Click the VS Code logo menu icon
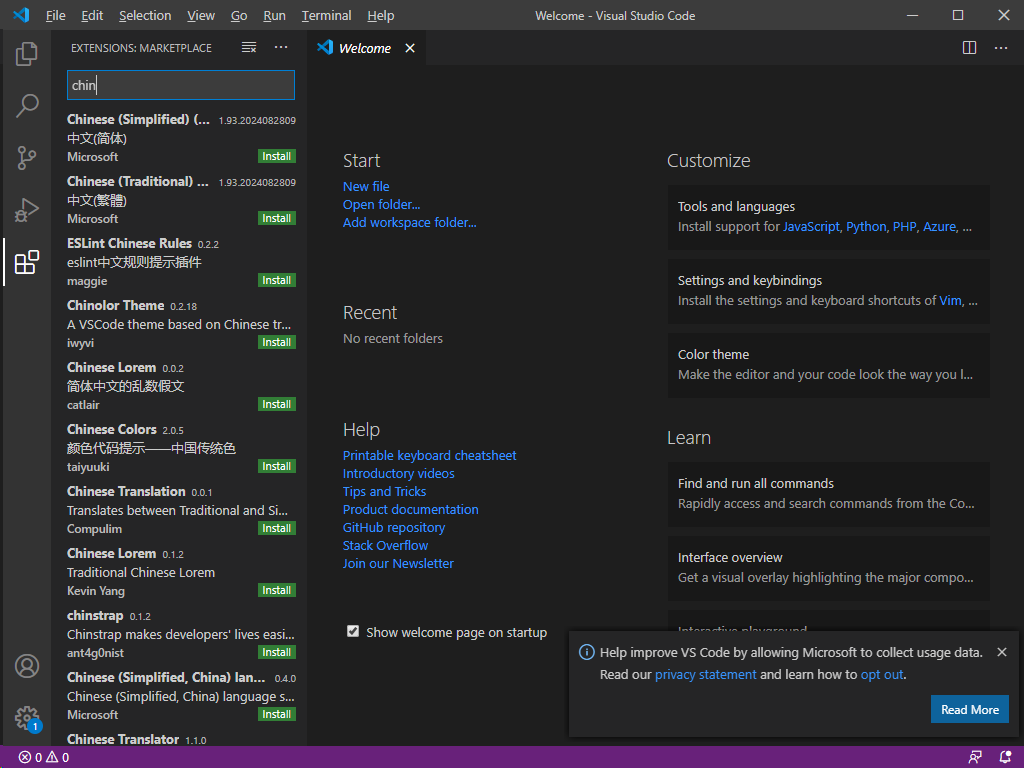 (x=21, y=15)
